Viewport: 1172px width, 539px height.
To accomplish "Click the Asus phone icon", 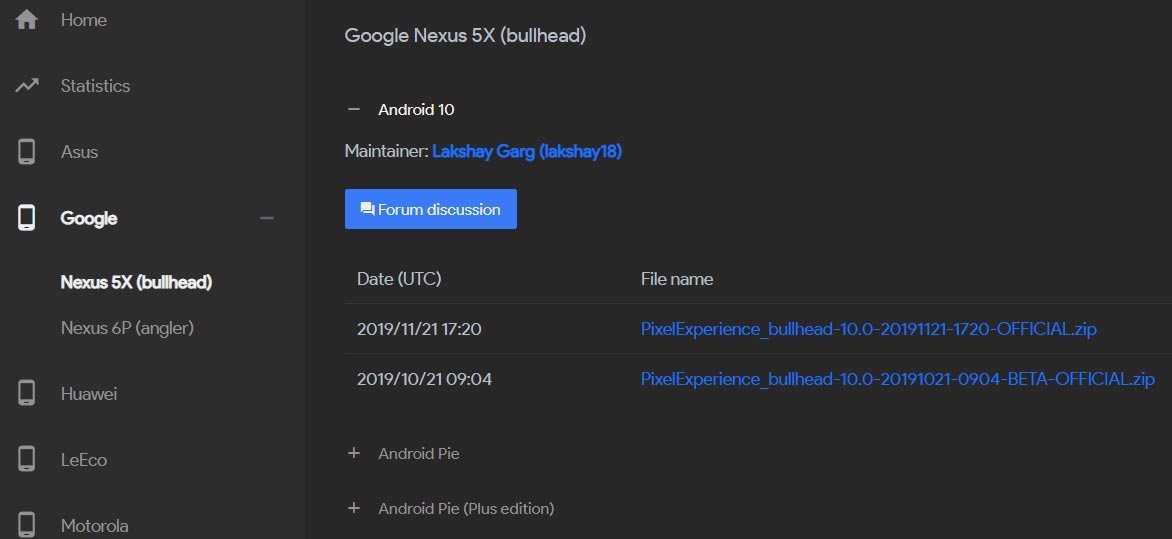I will (x=26, y=152).
